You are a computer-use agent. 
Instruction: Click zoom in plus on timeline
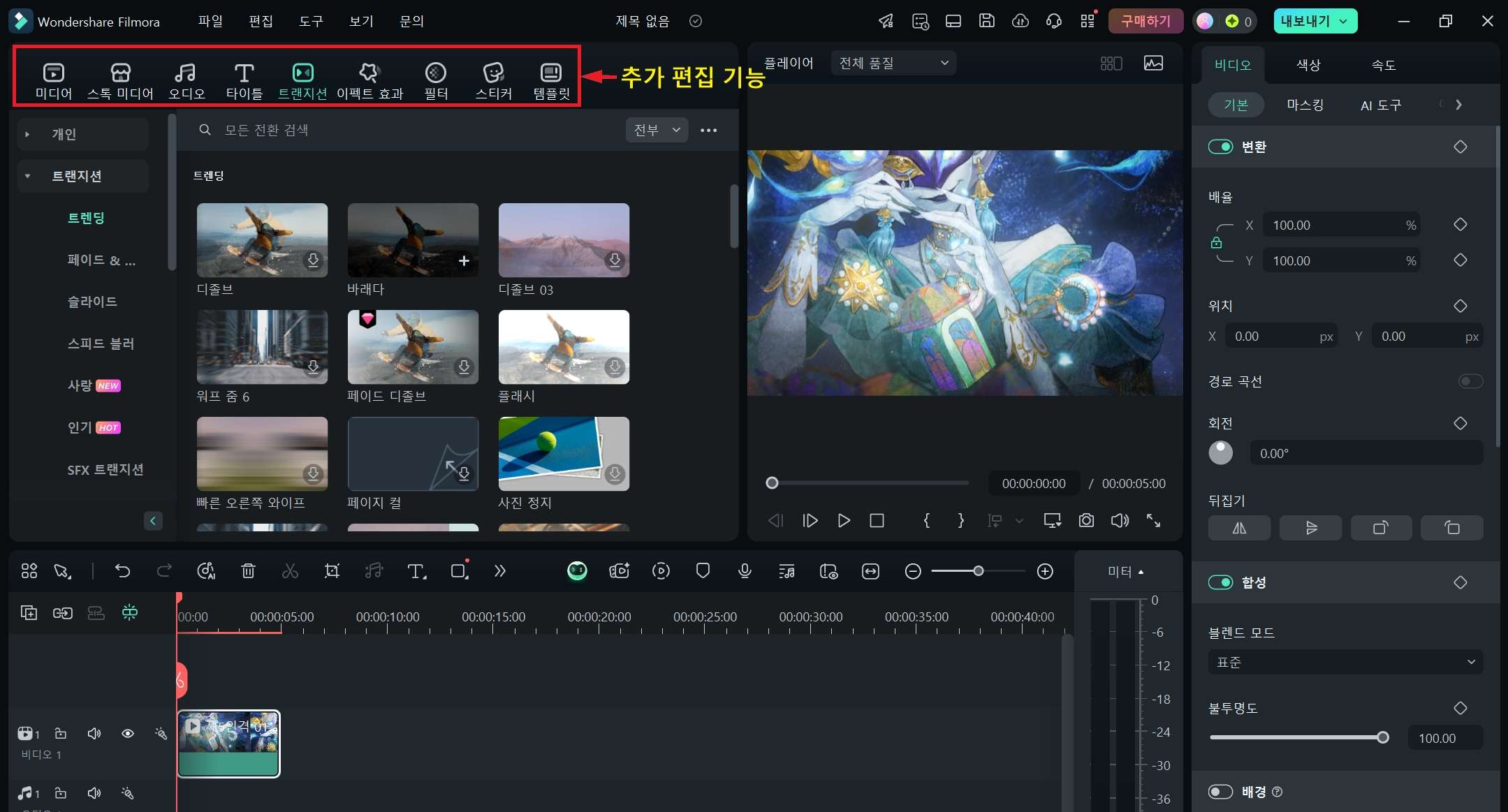1045,571
